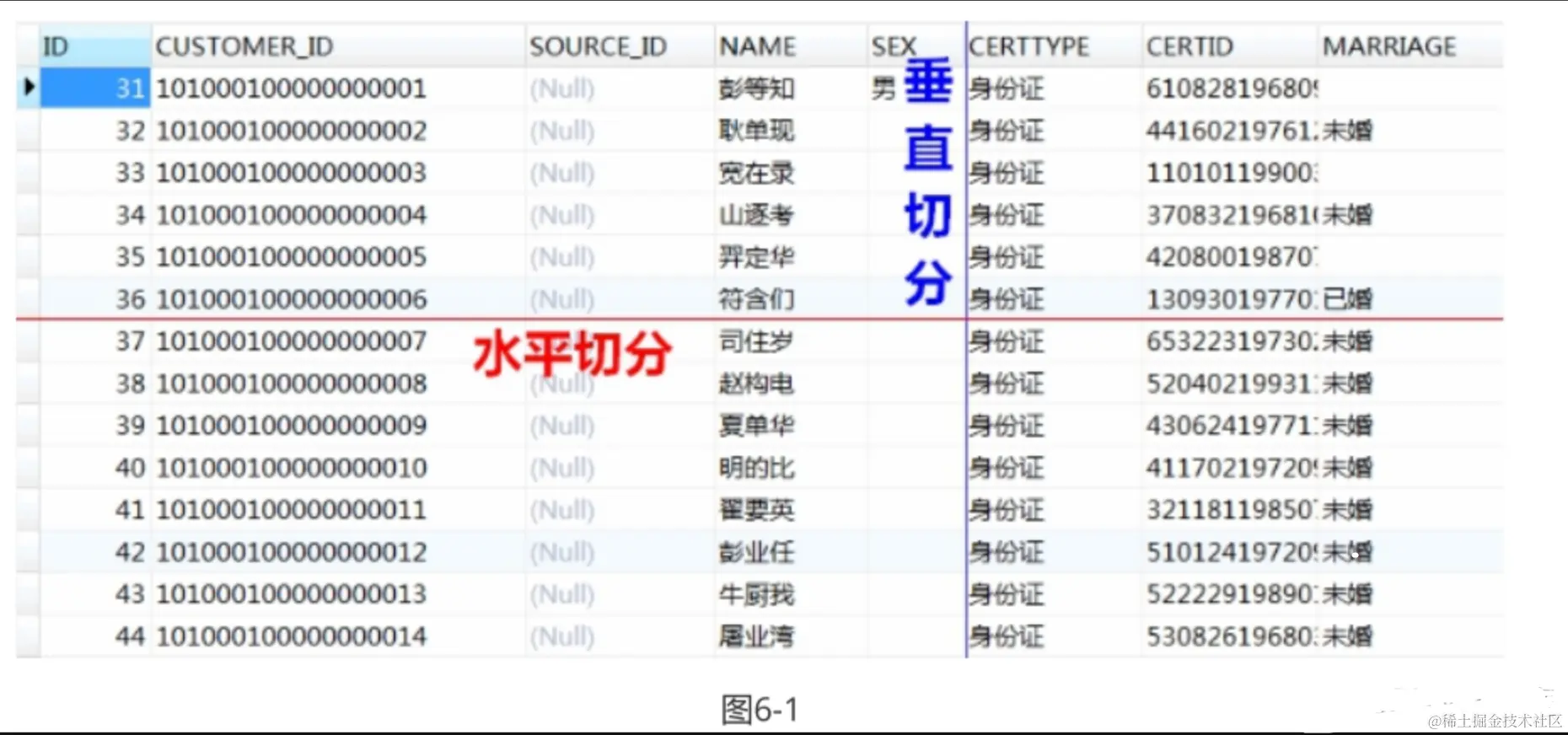Click the name 山逐考
This screenshot has width=1568, height=735.
point(756,215)
